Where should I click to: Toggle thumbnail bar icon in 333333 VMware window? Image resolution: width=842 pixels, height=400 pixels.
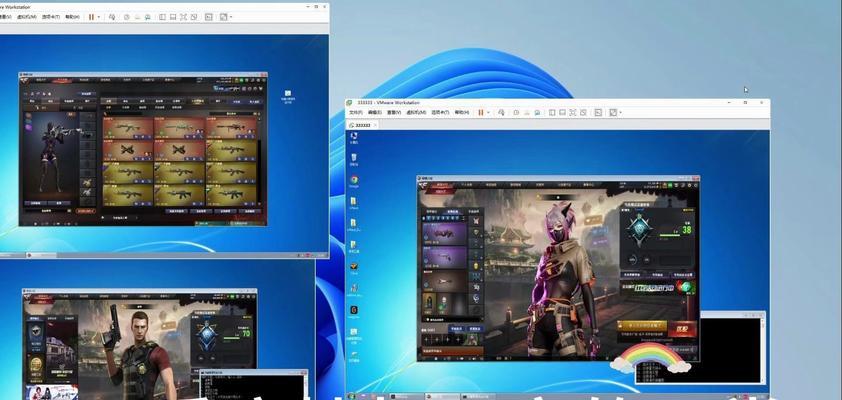pyautogui.click(x=562, y=112)
